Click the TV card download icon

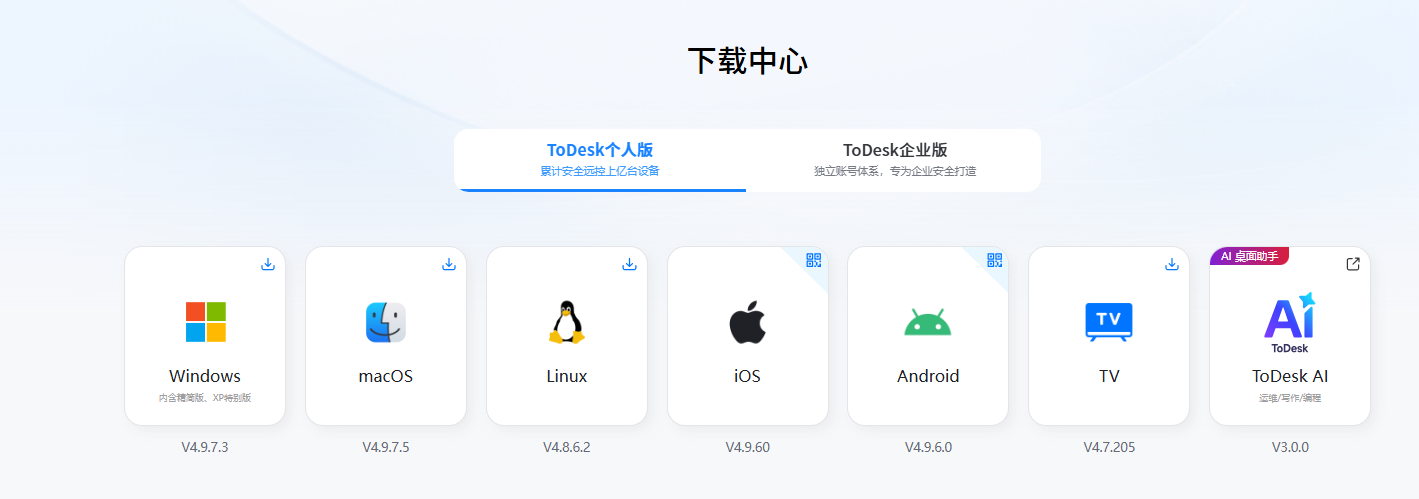pyautogui.click(x=1171, y=264)
